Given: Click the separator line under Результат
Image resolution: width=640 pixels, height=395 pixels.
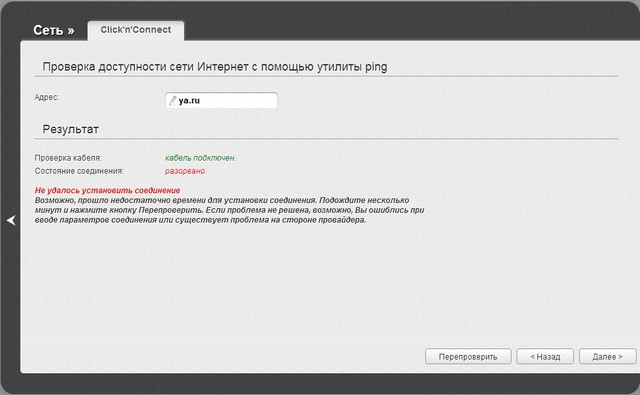Looking at the screenshot, I should 326,139.
